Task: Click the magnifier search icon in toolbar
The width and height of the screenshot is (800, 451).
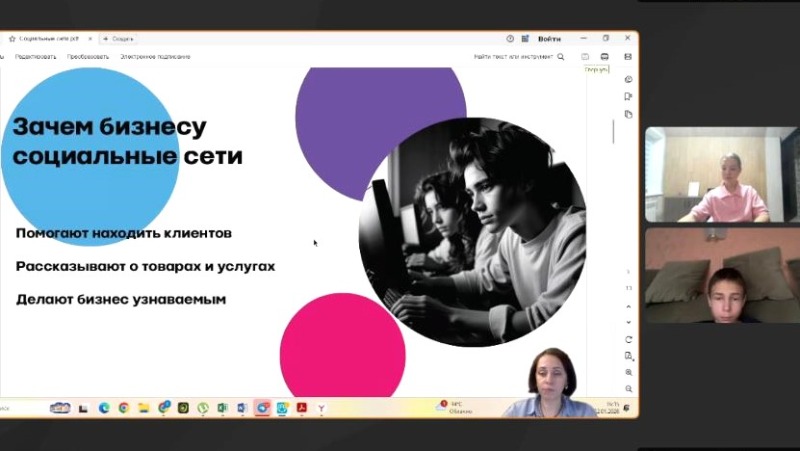Action: tap(561, 57)
